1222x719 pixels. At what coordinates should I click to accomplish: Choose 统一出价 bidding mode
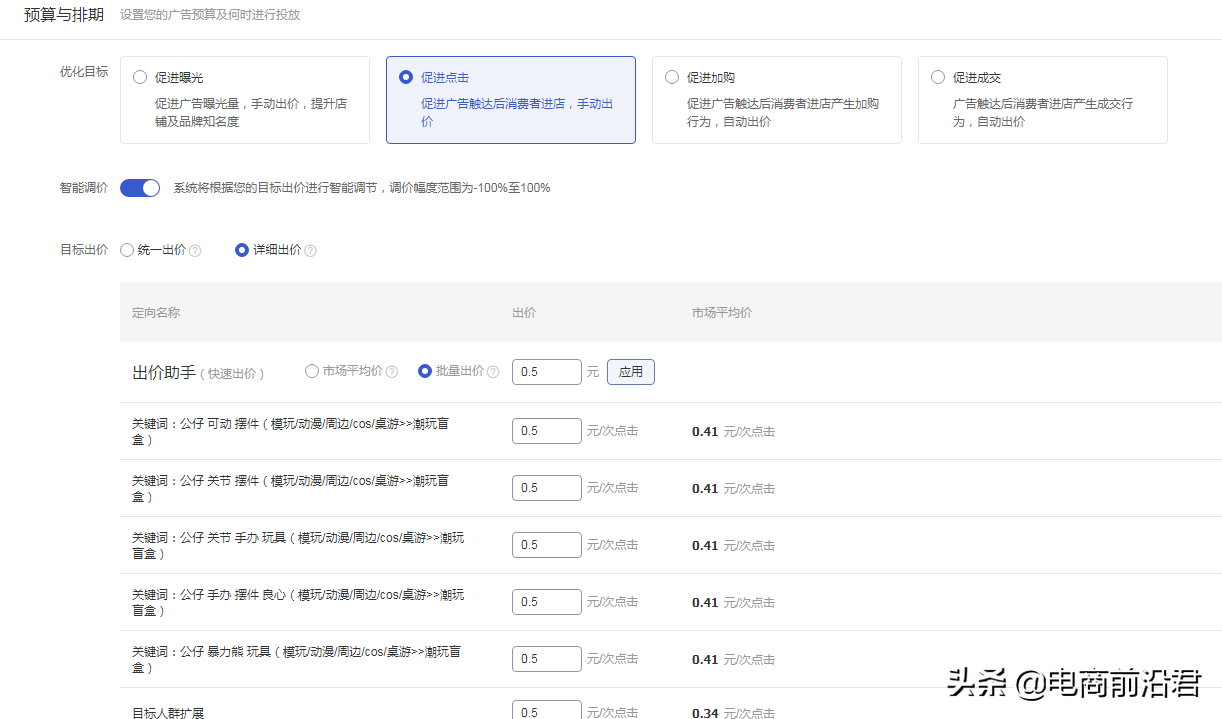pyautogui.click(x=127, y=250)
